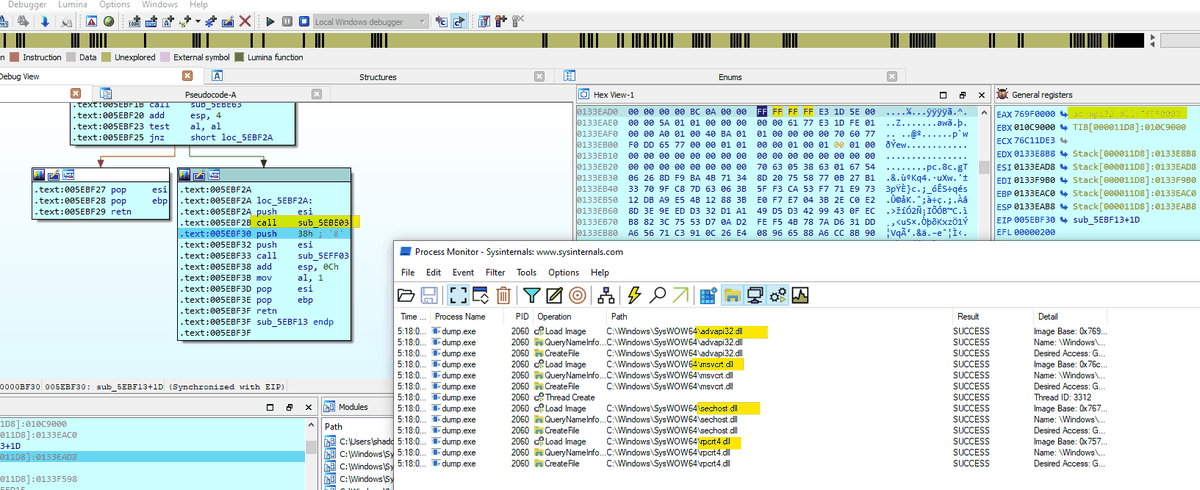The image size is (1200, 490).
Task: Open Process Monitor Filter menu
Action: click(495, 272)
